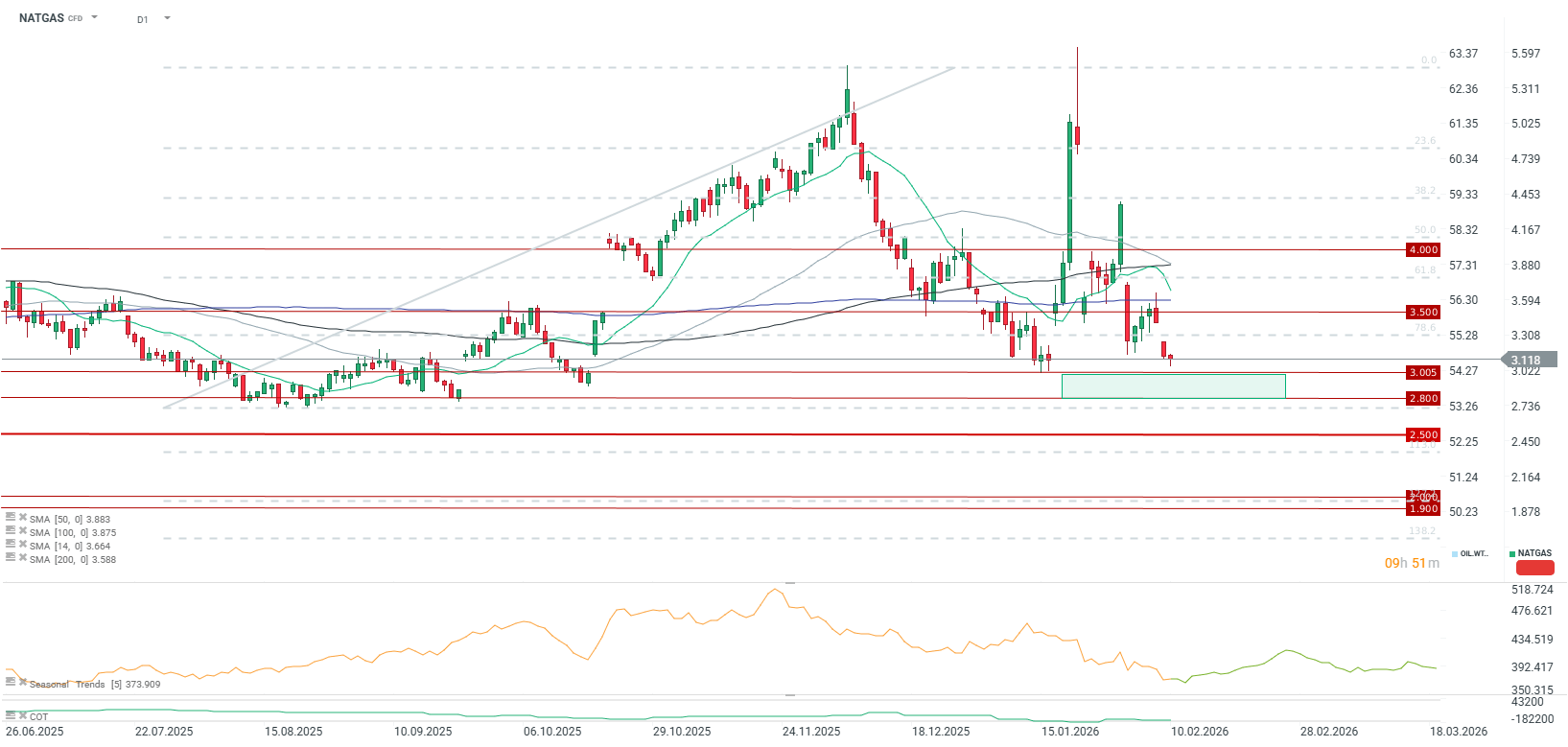Click the NATGAS legend color square
This screenshot has height=747, width=1568.
tap(1512, 554)
